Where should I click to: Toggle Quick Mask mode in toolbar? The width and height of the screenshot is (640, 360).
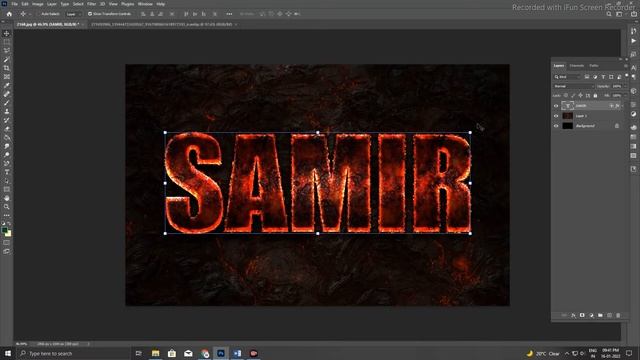coord(7,243)
